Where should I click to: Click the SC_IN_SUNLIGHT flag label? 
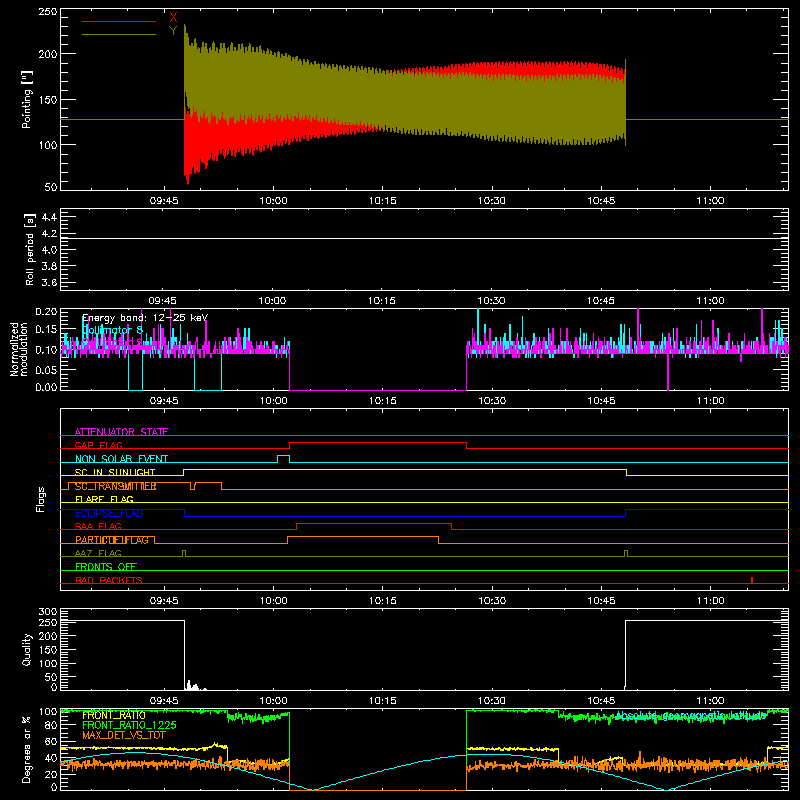pyautogui.click(x=115, y=472)
